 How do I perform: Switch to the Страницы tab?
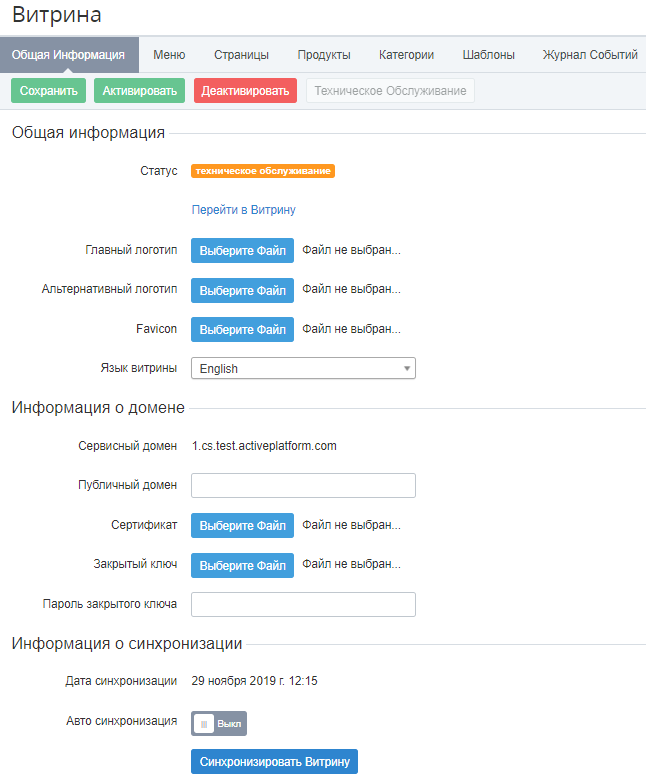[x=241, y=55]
